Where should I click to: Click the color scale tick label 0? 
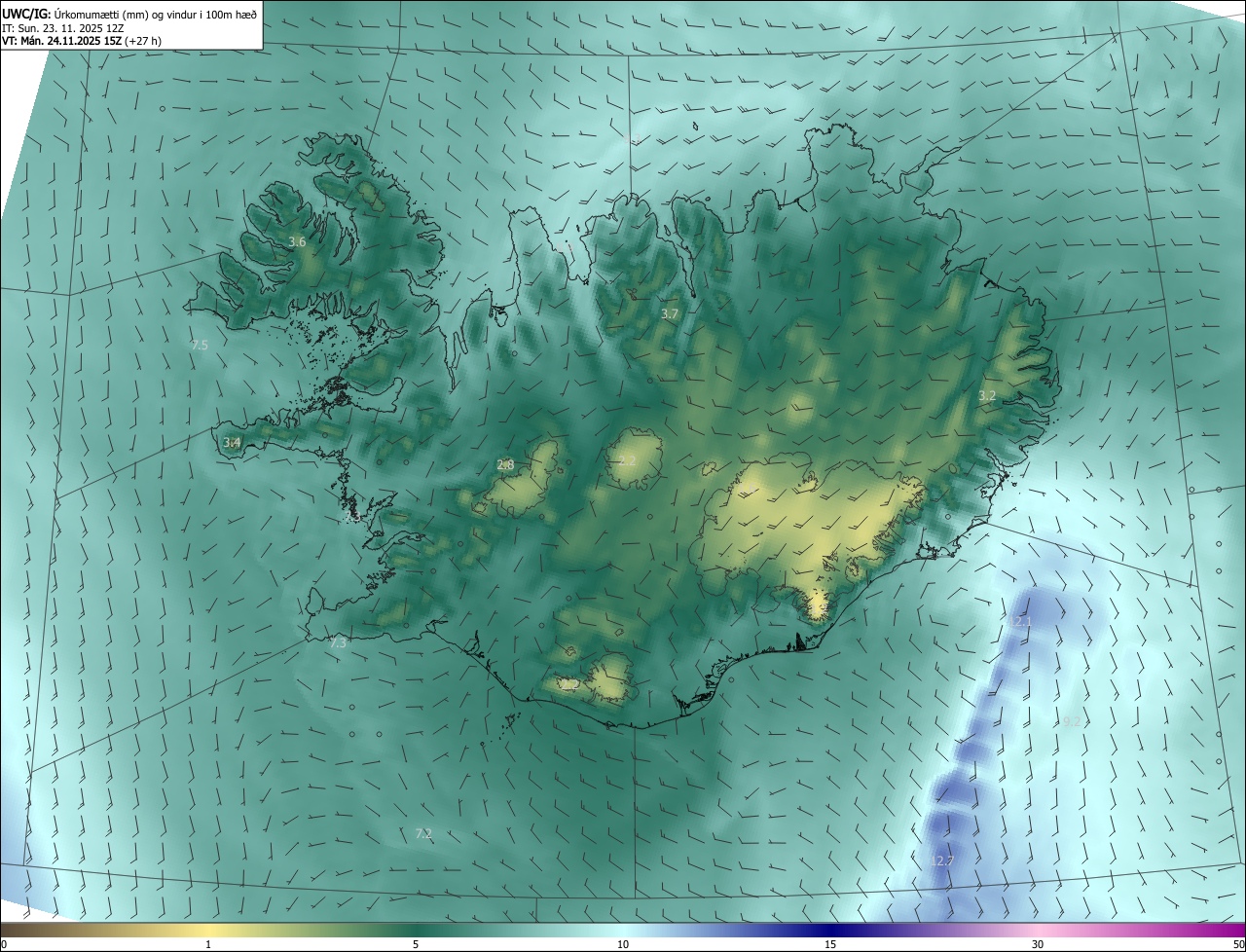point(4,944)
